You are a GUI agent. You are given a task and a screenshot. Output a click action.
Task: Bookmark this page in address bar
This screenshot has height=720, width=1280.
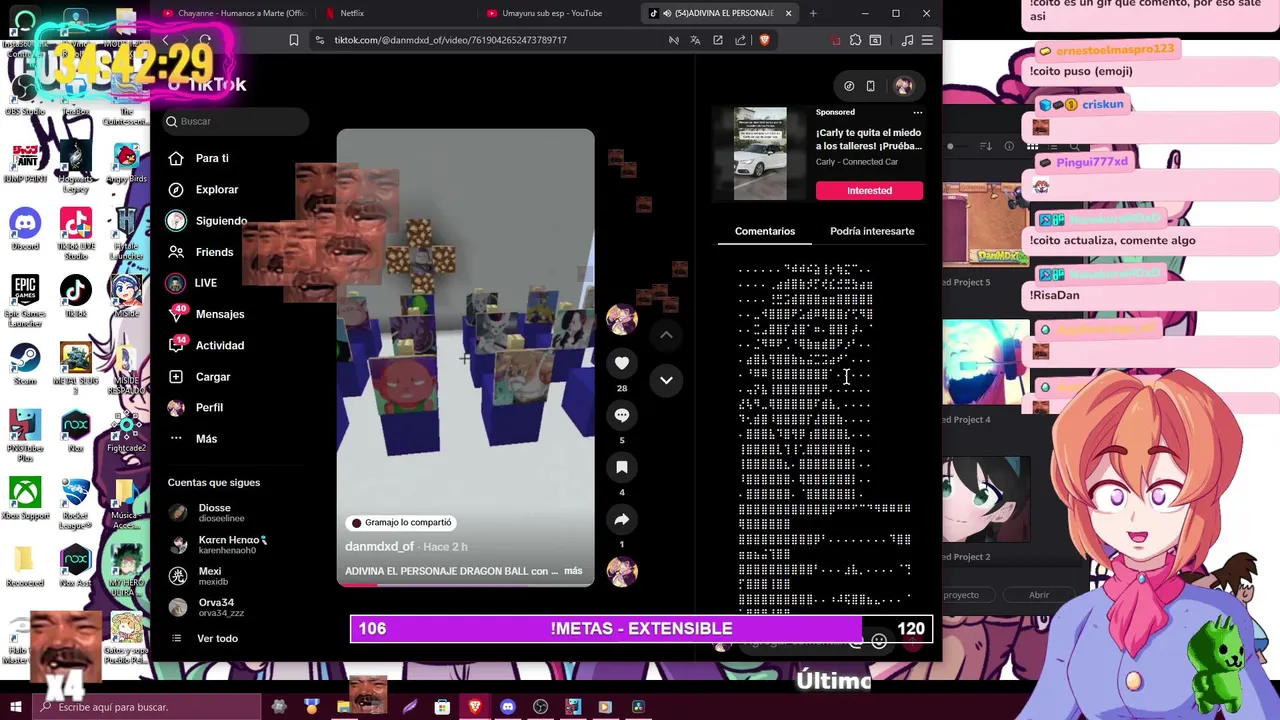294,40
